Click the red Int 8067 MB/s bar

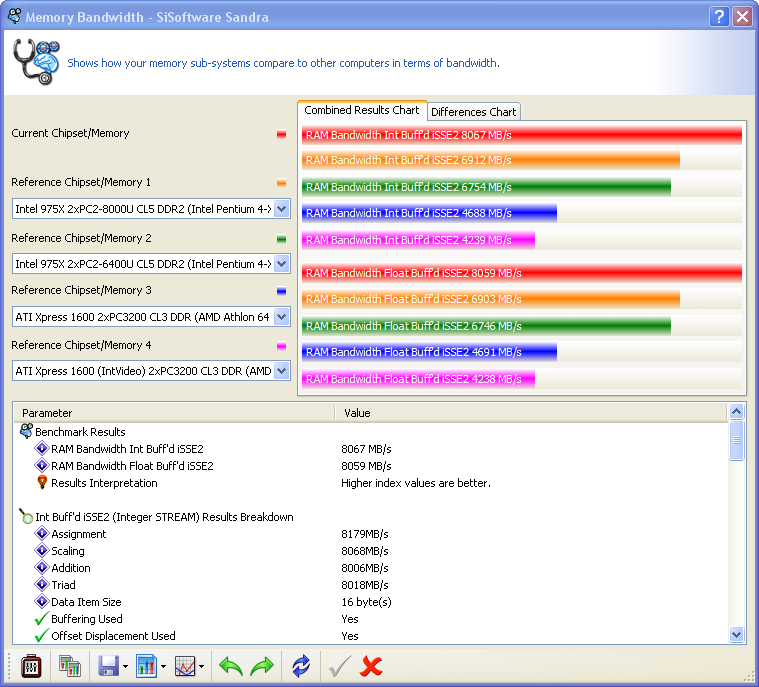coord(522,135)
